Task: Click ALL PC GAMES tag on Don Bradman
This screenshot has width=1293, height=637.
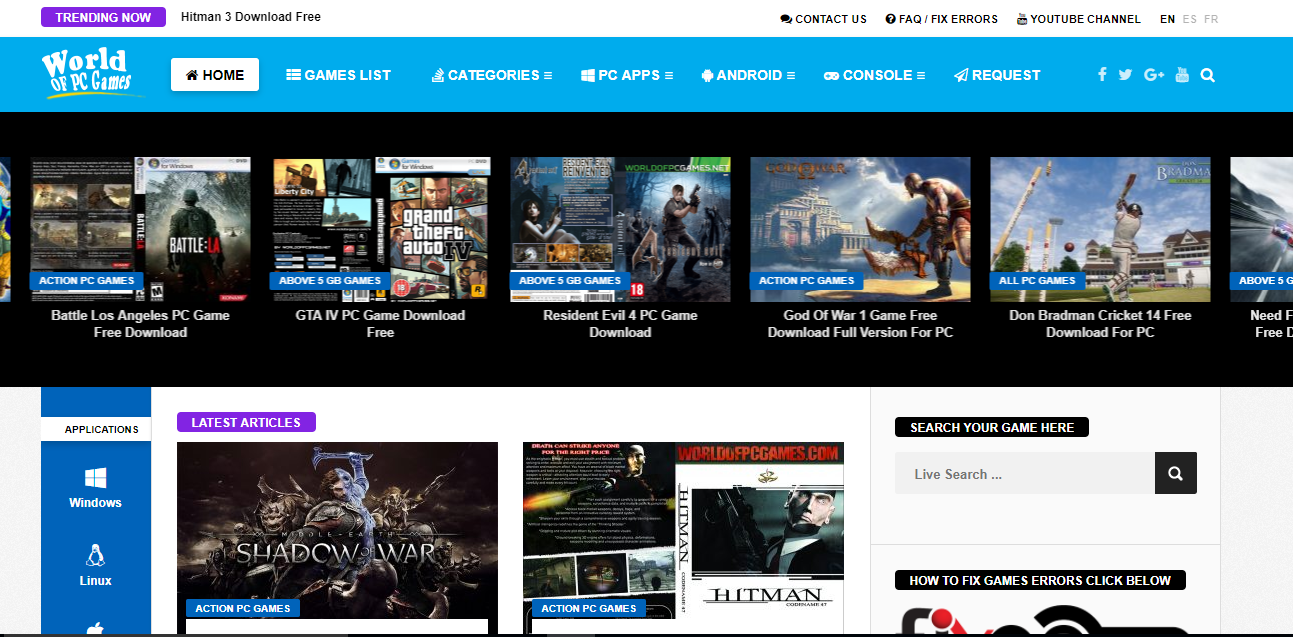Action: 1037,281
